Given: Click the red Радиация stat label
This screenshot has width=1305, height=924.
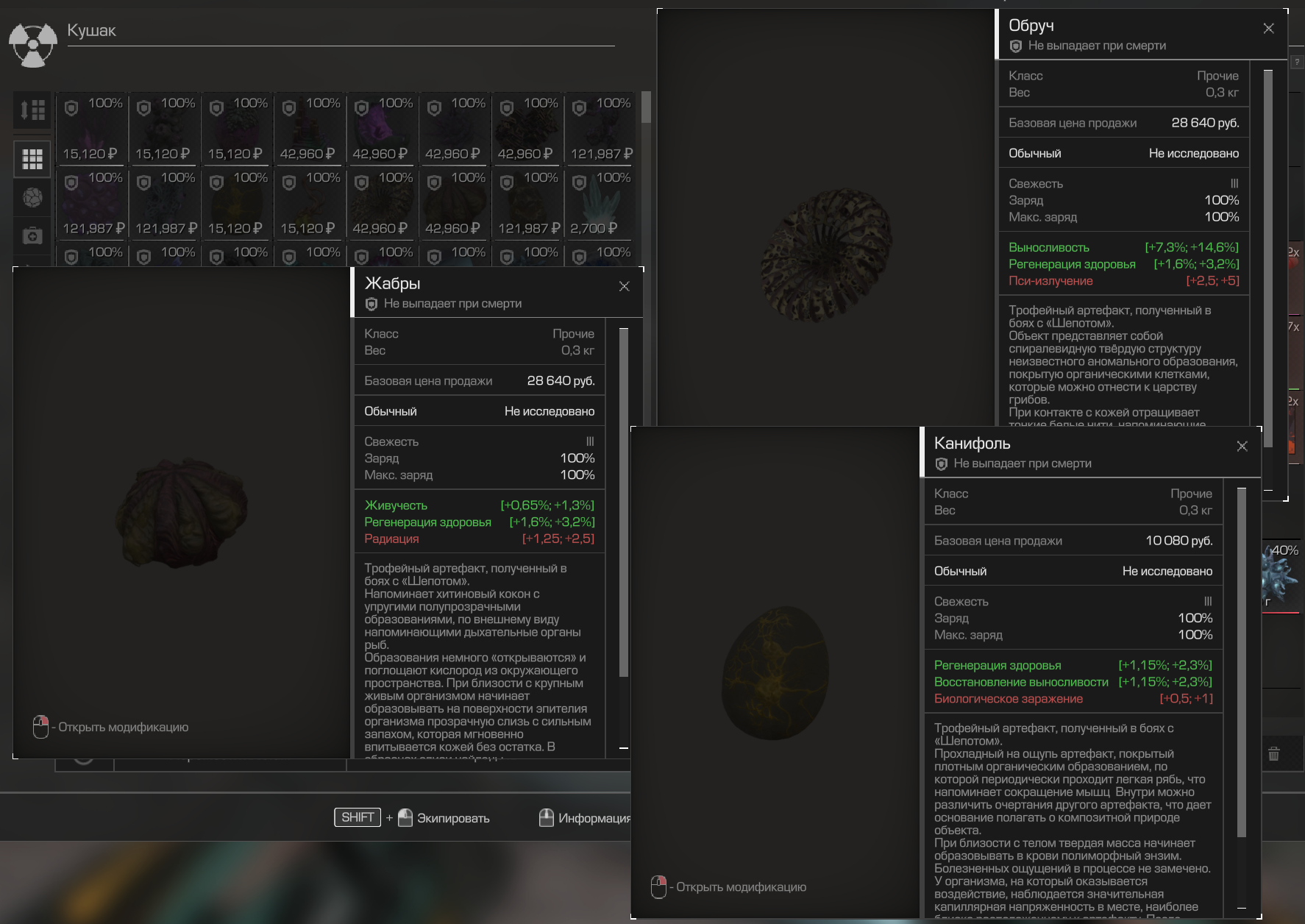Looking at the screenshot, I should (391, 539).
